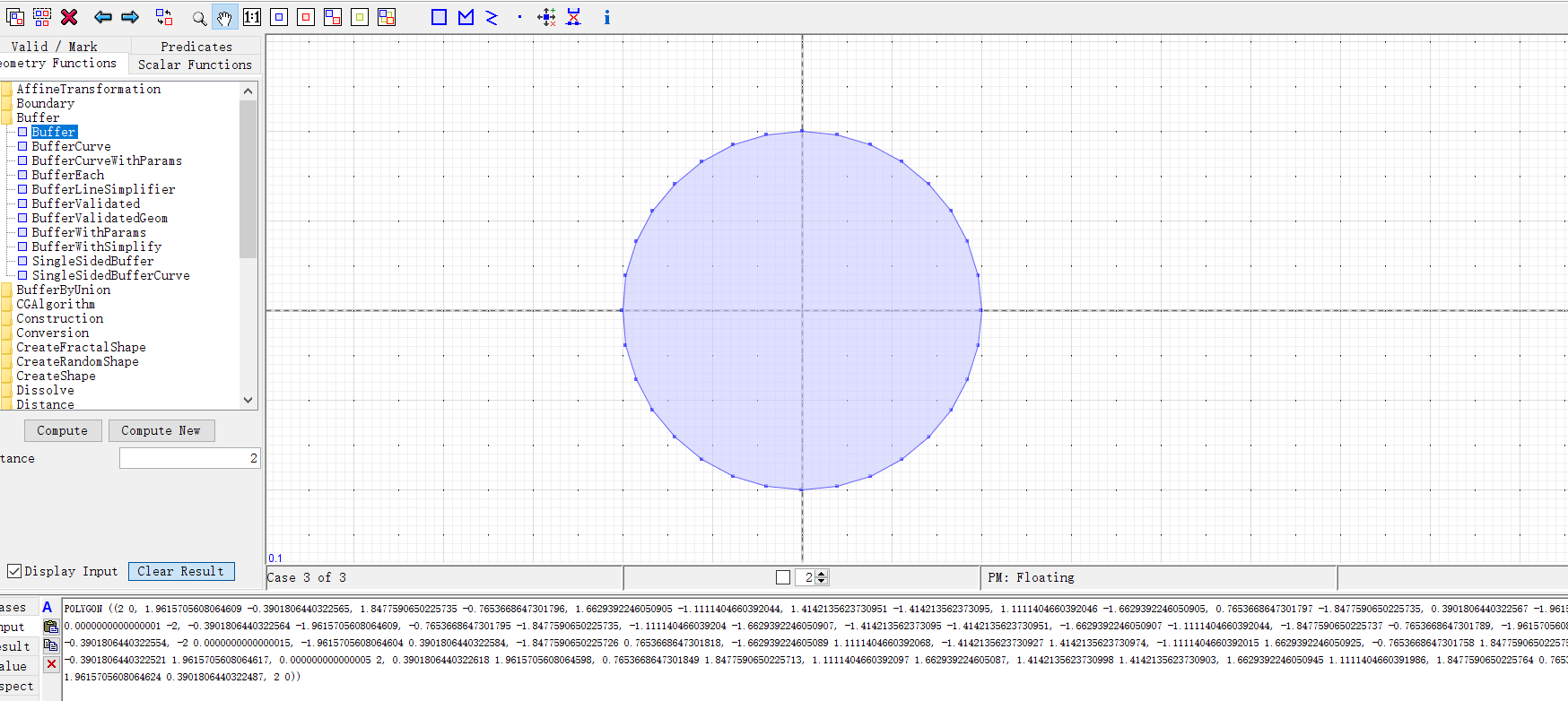Zoom to the red B geometry
The width and height of the screenshot is (1568, 701).
306,17
